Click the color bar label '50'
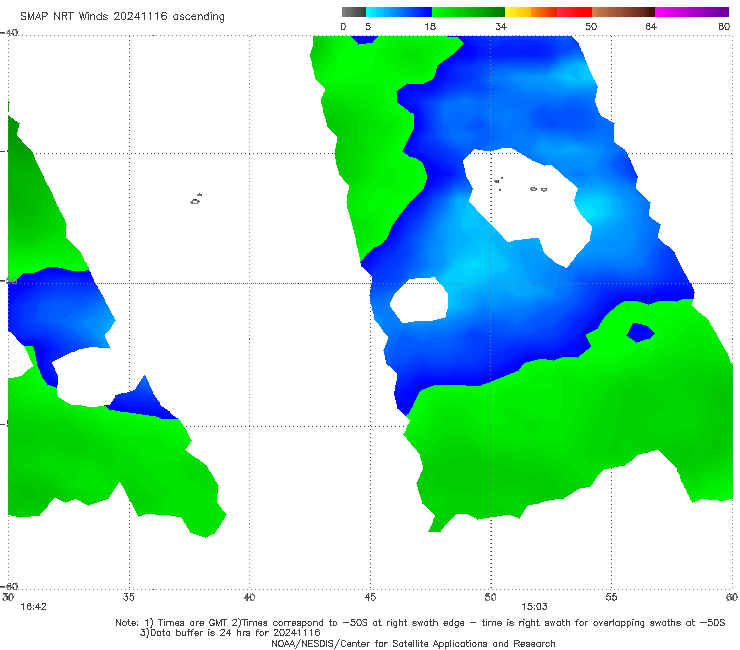This screenshot has width=740, height=650. (591, 27)
